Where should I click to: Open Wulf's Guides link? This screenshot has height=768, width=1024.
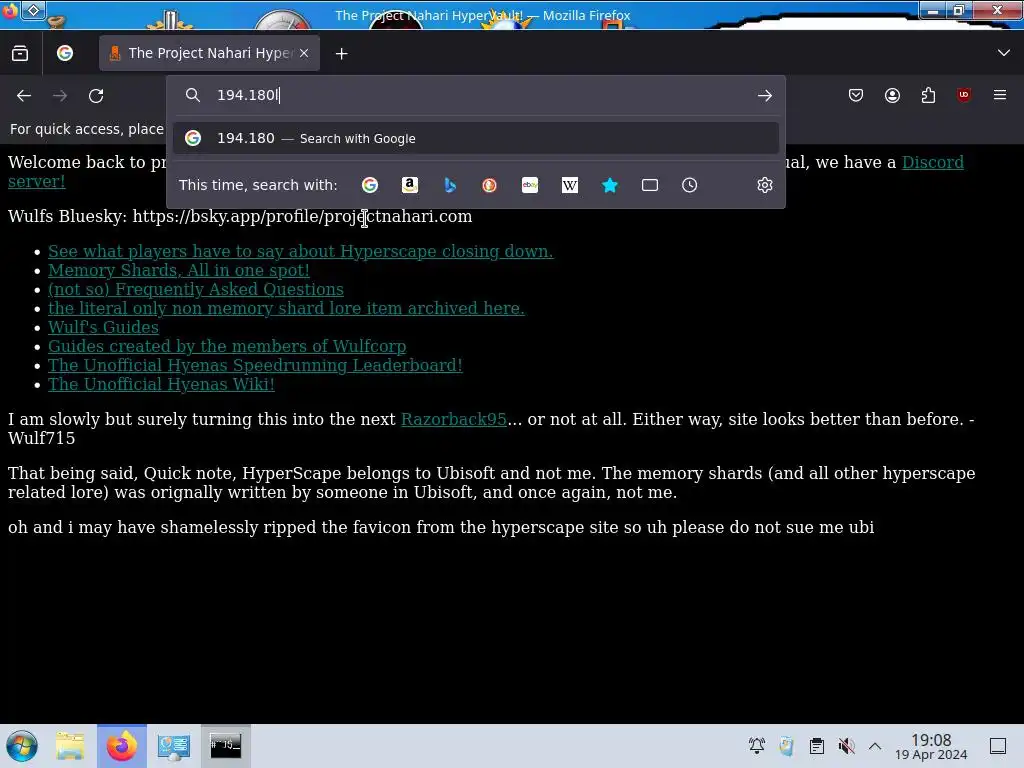tap(103, 327)
